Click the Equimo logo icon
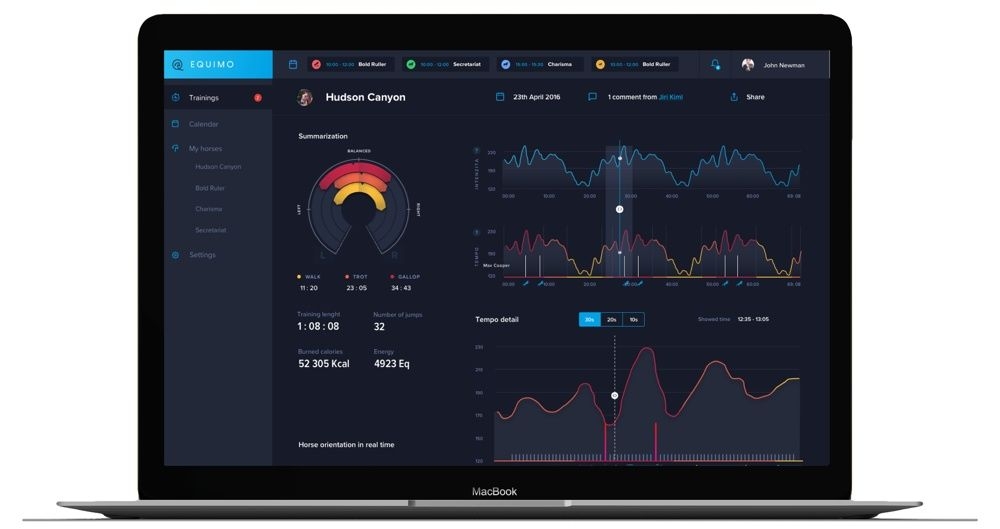This screenshot has width=1000, height=529. [x=178, y=64]
